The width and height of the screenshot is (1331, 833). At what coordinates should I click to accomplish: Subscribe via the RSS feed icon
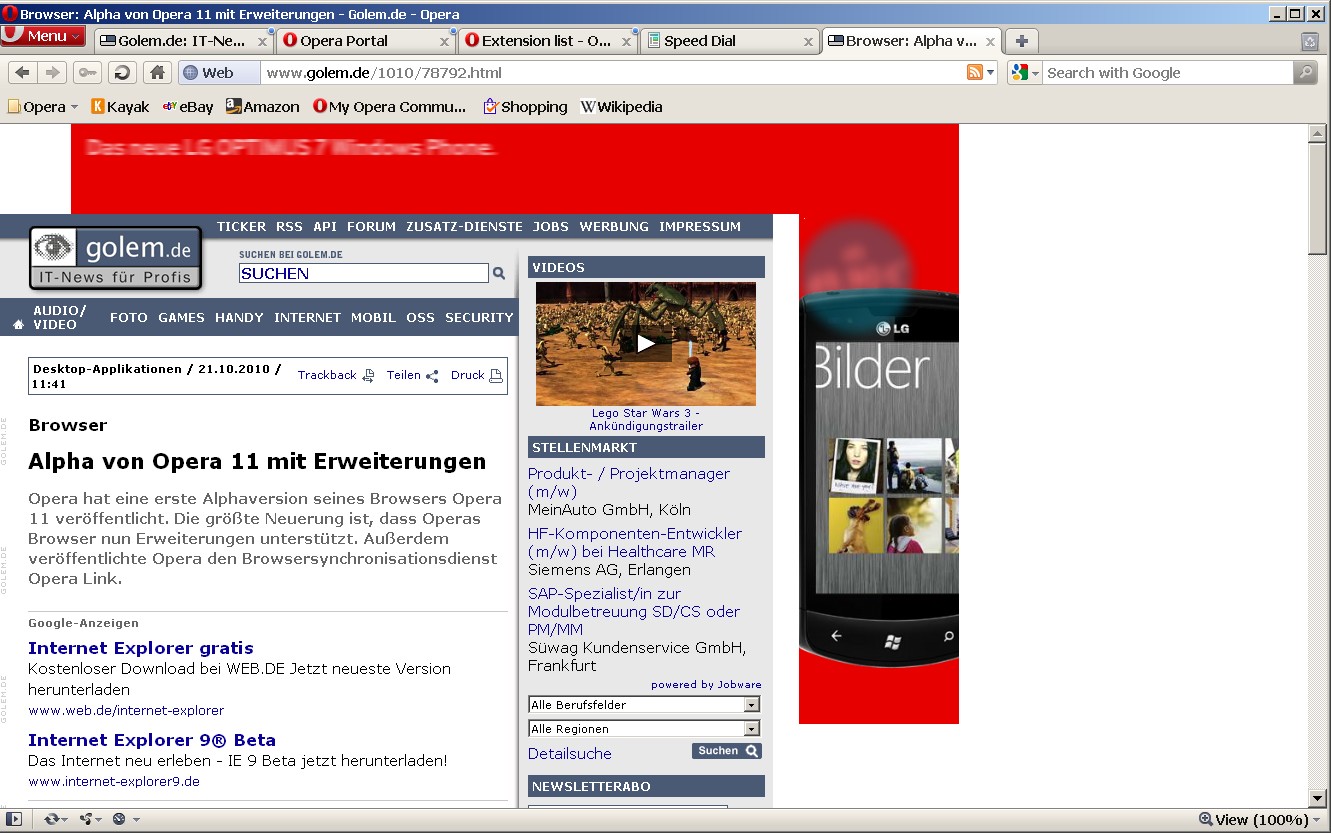[977, 72]
